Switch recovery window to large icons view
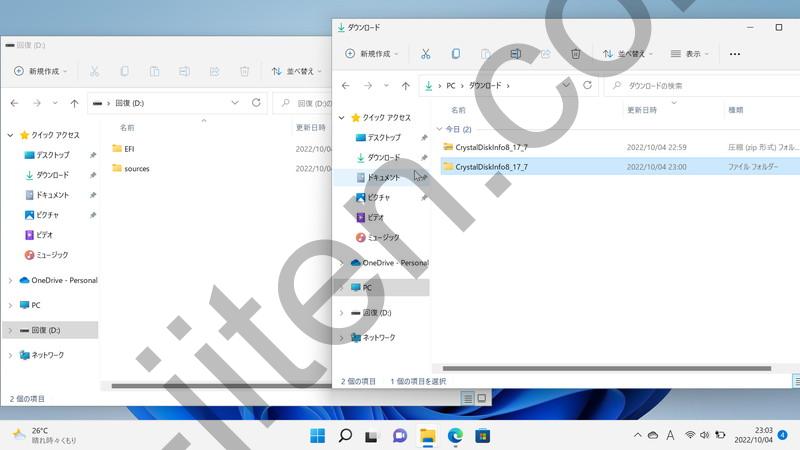Screen dimensions: 800x450 [x=481, y=398]
